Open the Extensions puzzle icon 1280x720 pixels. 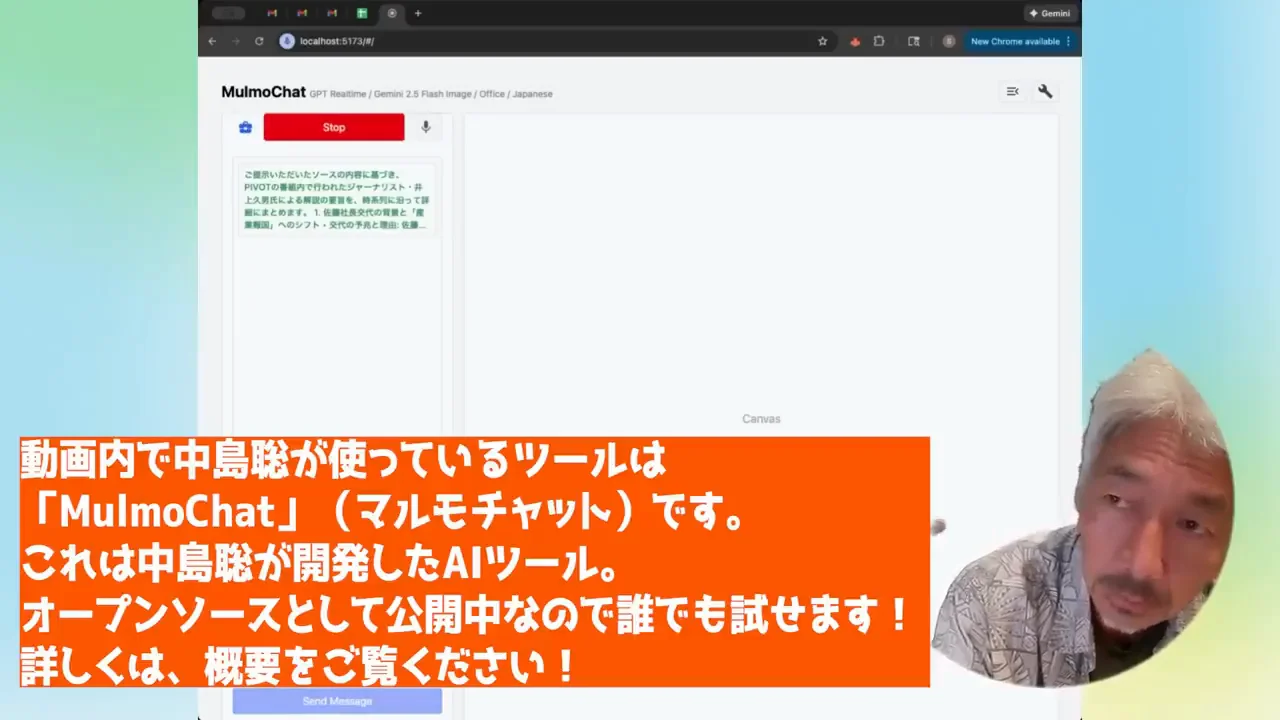[879, 41]
